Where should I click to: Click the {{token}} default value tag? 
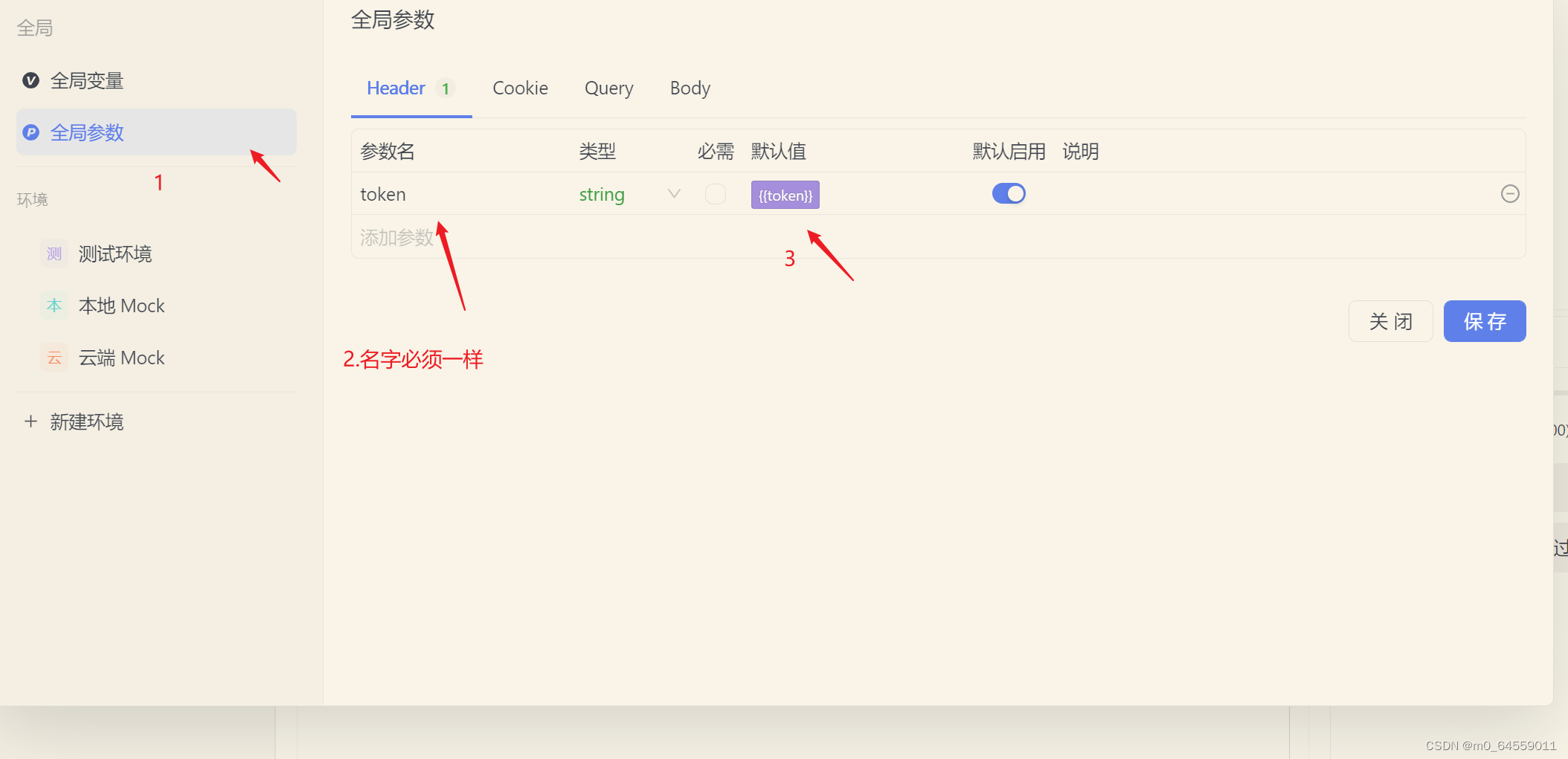point(785,195)
